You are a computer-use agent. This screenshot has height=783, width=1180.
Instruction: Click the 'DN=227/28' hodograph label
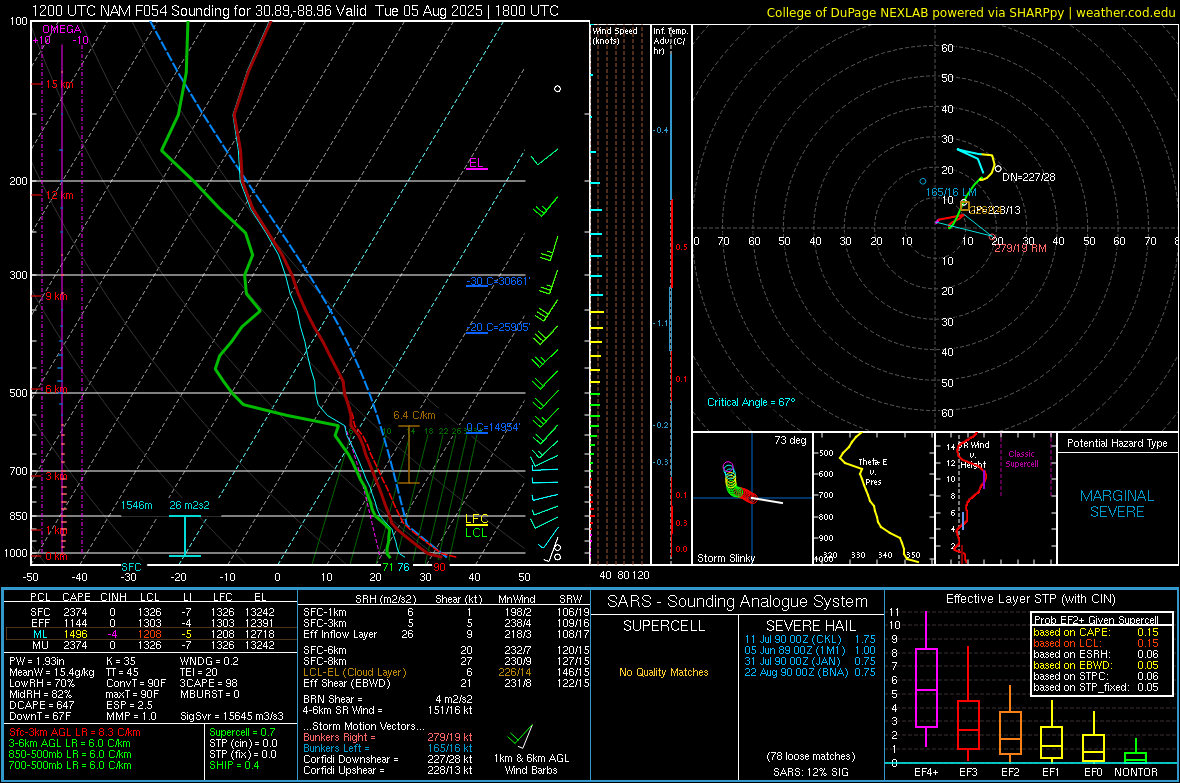(x=1029, y=177)
